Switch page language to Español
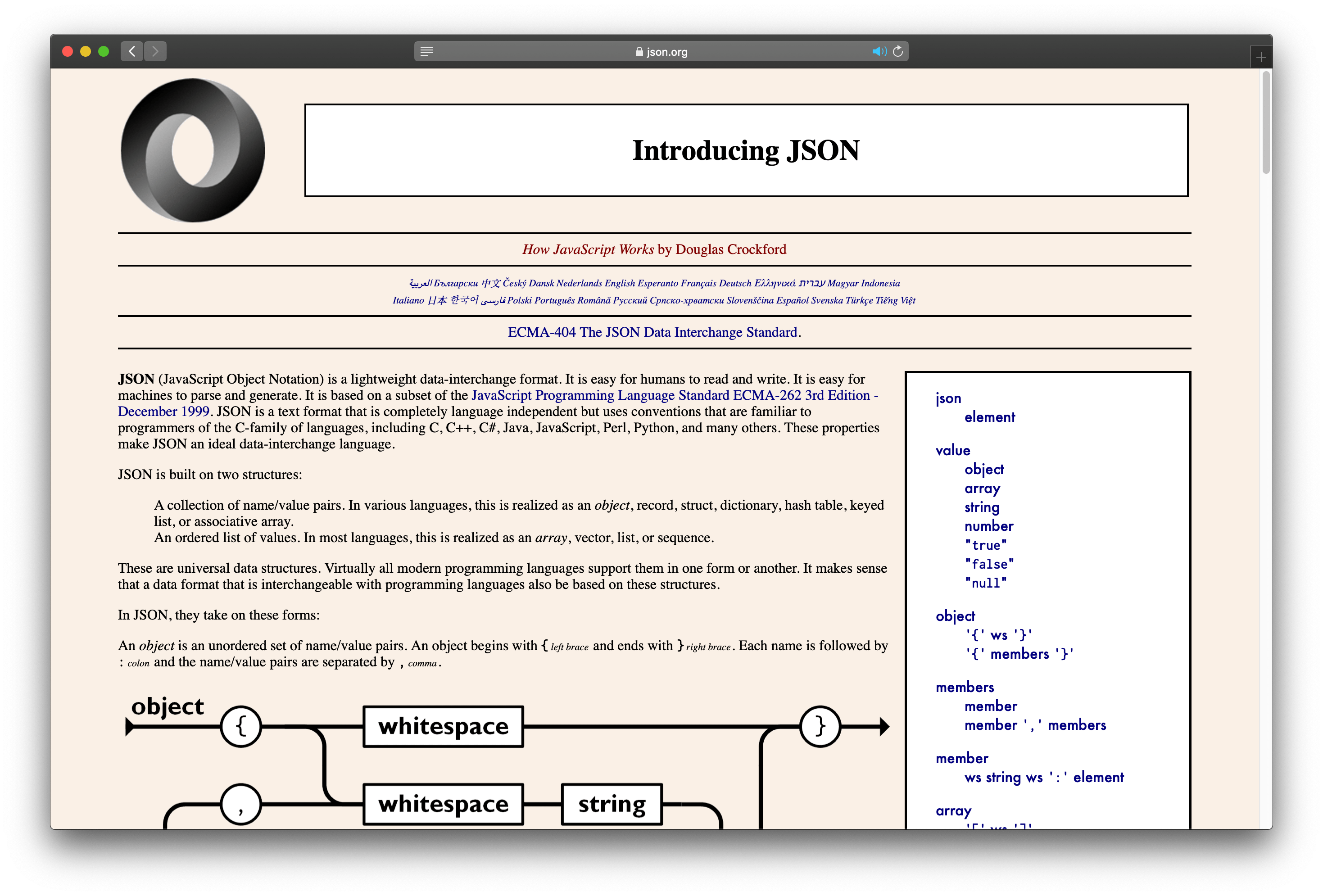The height and width of the screenshot is (896, 1323). tap(793, 301)
